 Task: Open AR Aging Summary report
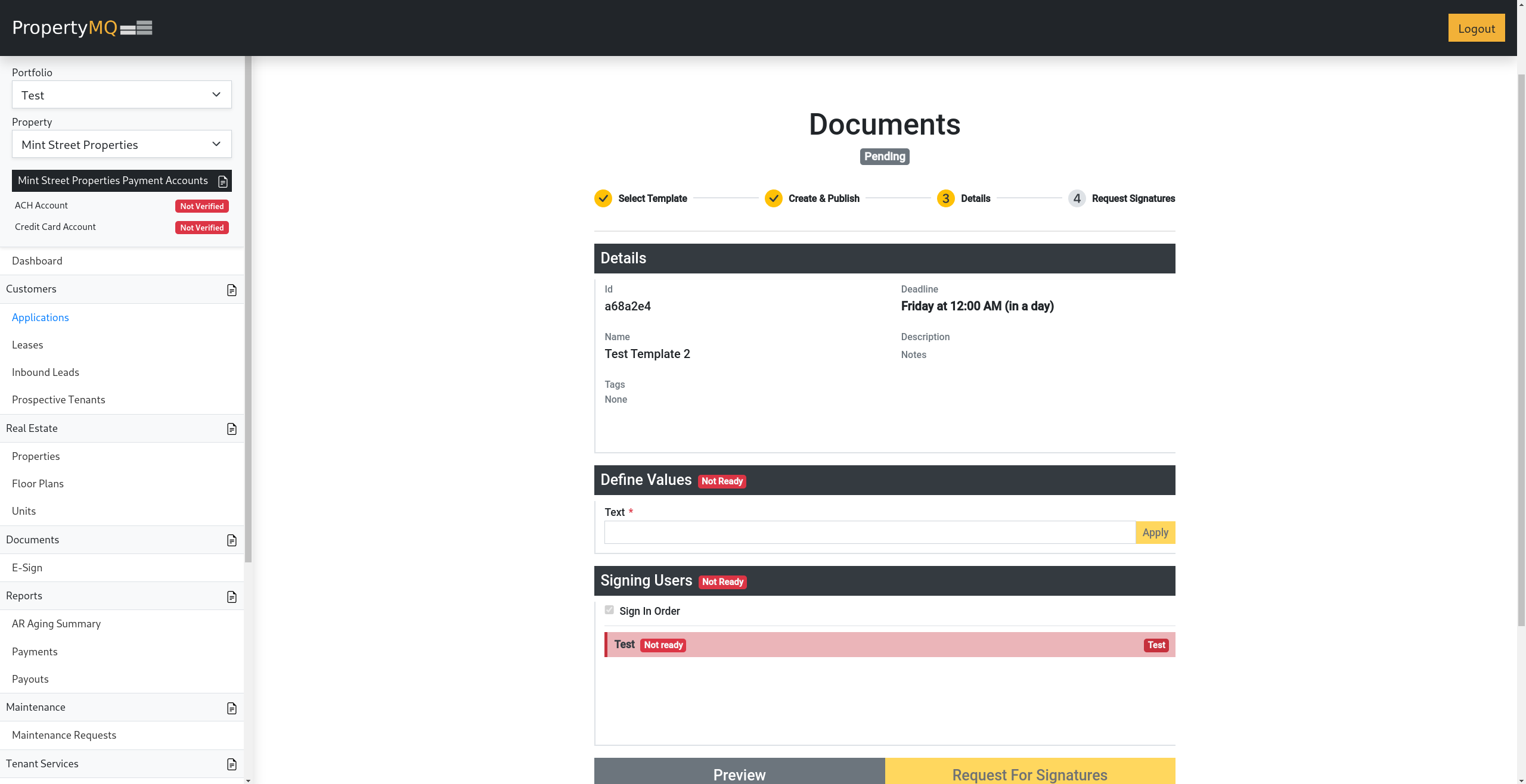click(x=57, y=624)
